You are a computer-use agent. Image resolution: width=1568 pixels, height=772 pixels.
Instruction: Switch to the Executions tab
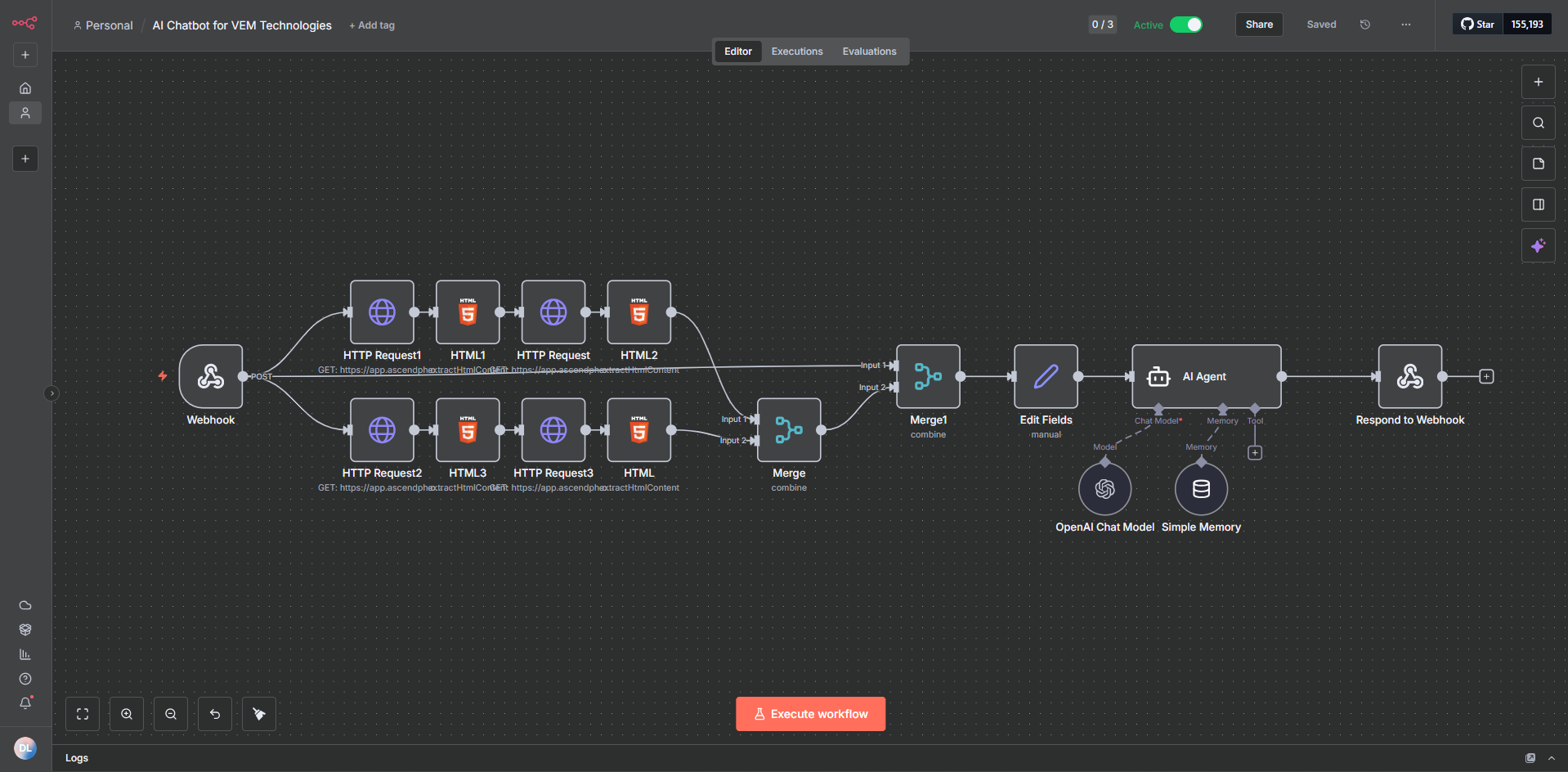(797, 52)
